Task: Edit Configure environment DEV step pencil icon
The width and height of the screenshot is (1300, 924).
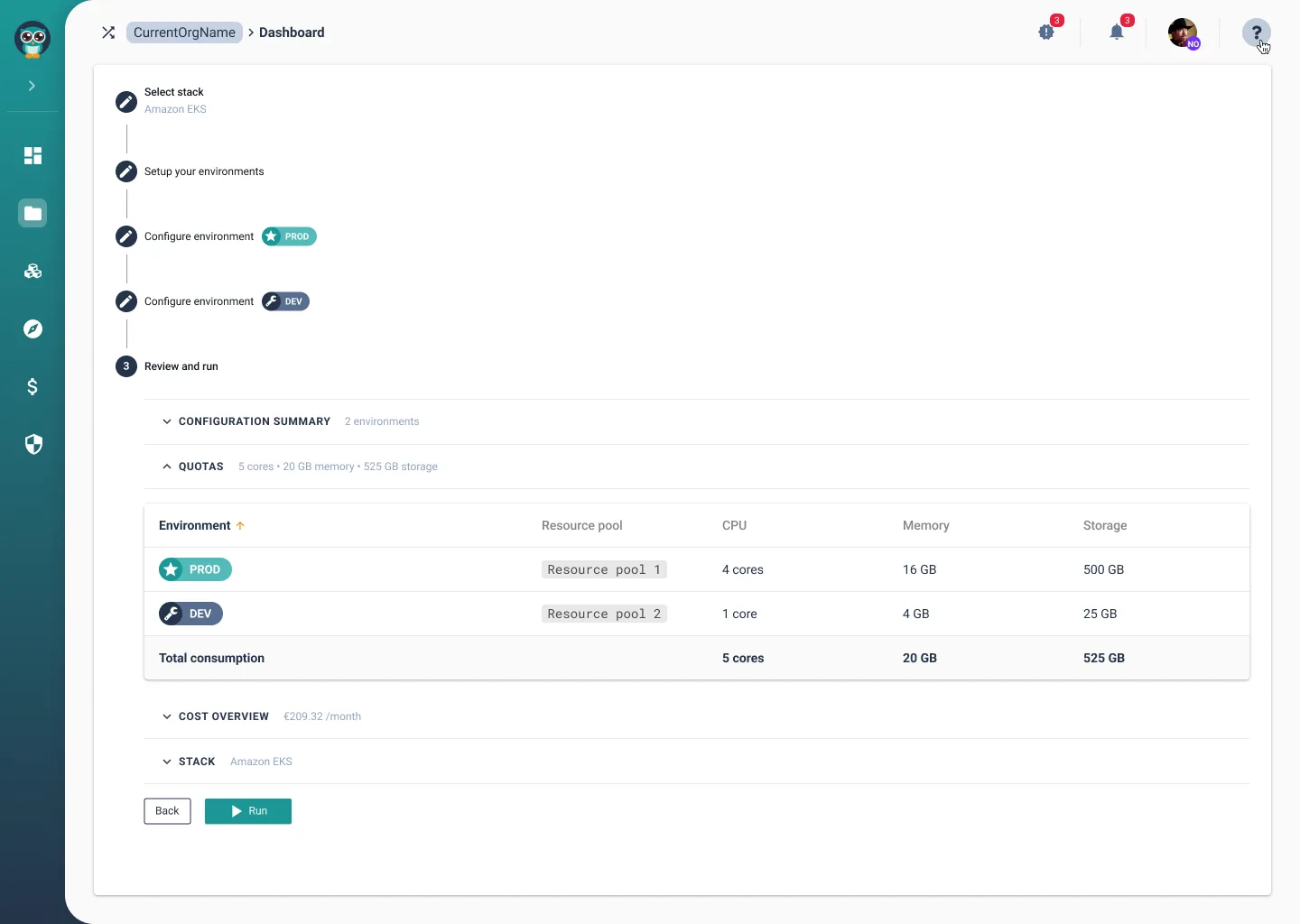Action: [126, 301]
